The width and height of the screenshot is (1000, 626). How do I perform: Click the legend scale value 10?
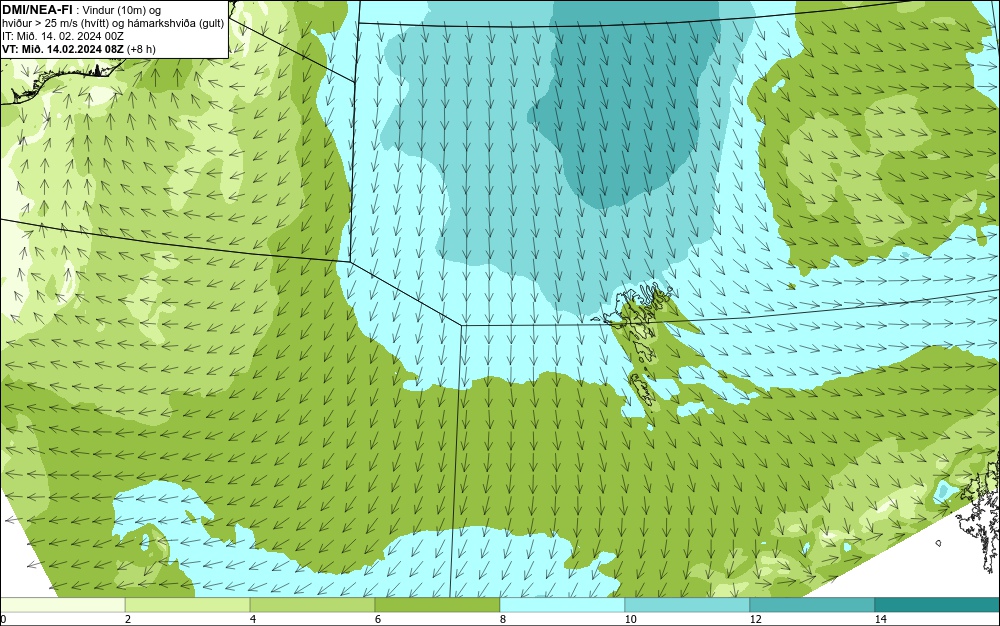click(631, 619)
